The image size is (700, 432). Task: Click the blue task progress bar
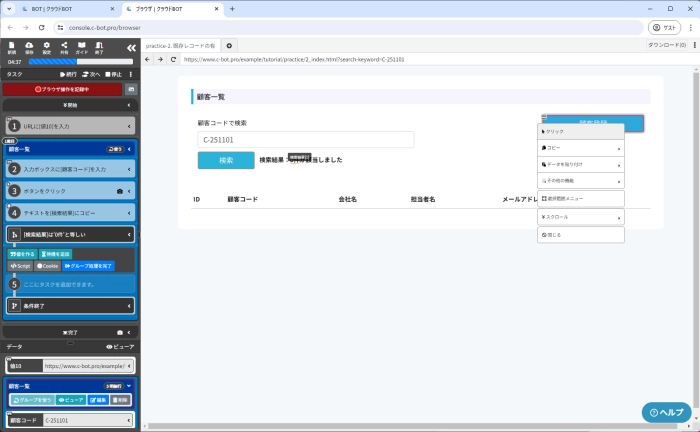click(x=76, y=62)
